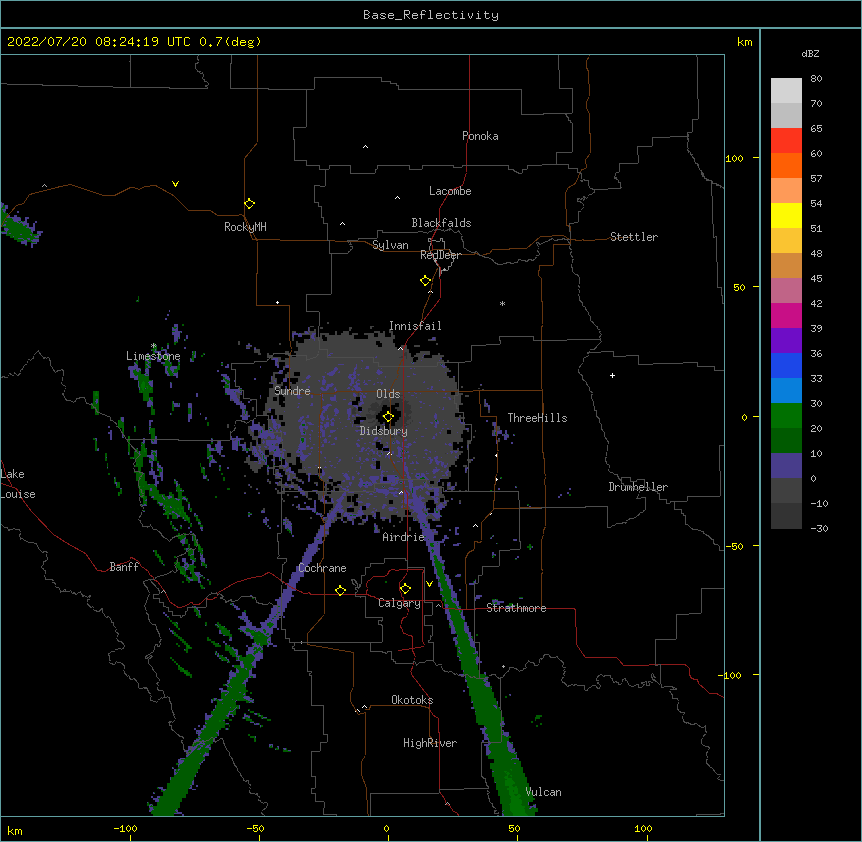862x842 pixels.
Task: Click the km unit label at bottom left
Action: tap(15, 830)
